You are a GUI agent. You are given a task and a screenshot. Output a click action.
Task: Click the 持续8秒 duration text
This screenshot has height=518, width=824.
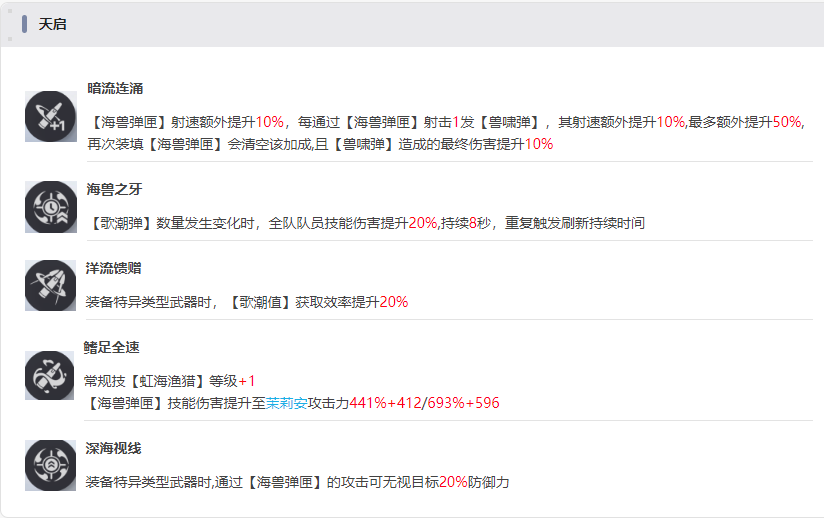(466, 223)
